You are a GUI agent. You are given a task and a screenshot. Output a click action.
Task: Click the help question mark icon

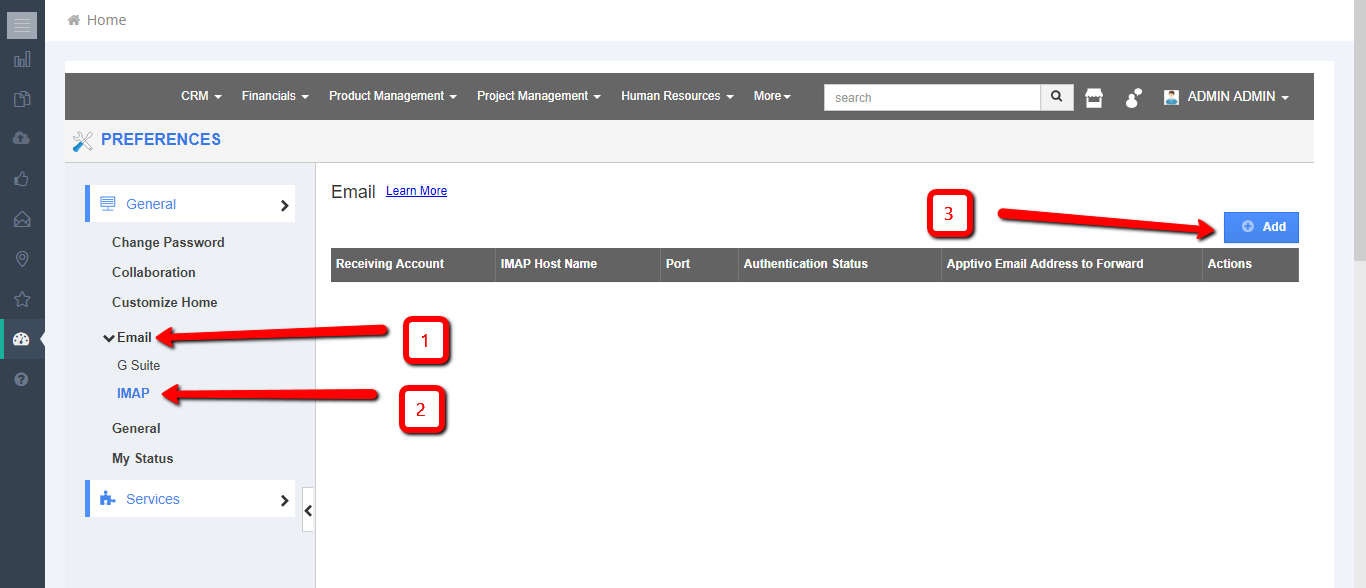click(x=22, y=379)
